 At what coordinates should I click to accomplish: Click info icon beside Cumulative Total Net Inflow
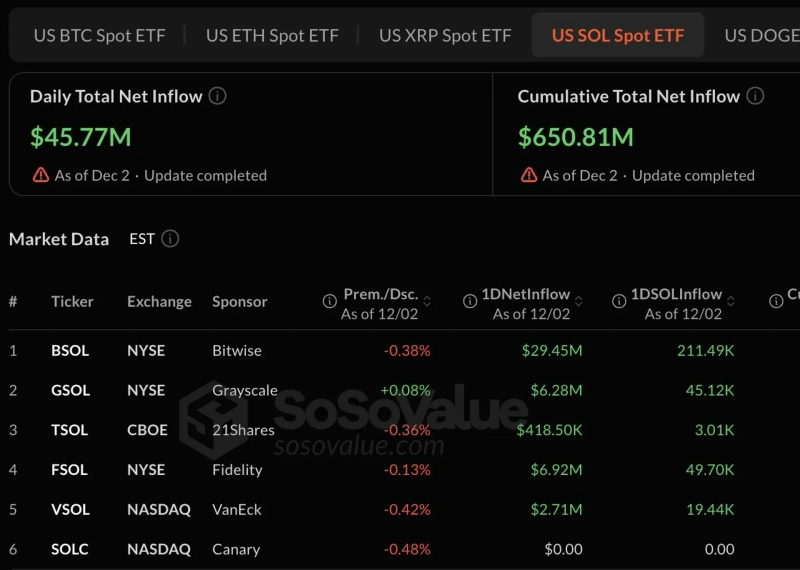(x=755, y=96)
